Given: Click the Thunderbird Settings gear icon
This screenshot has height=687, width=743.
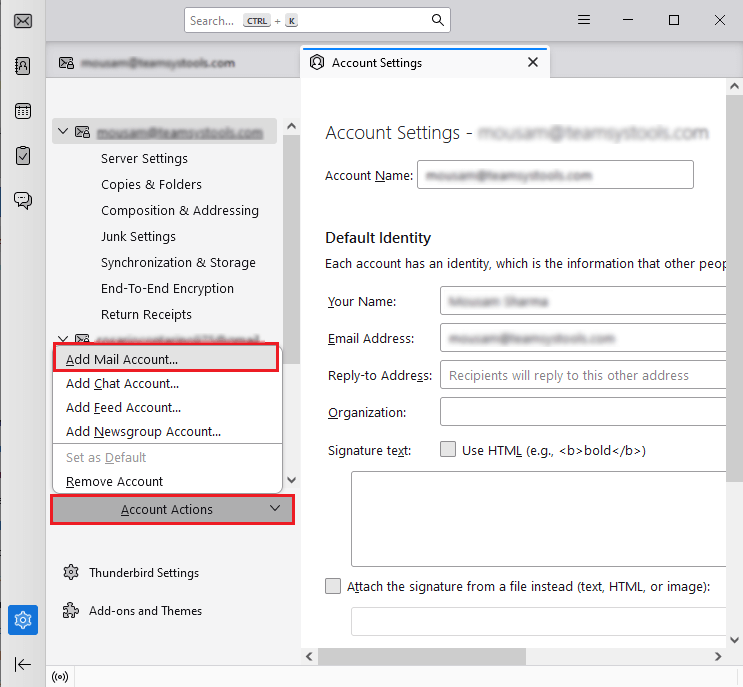Looking at the screenshot, I should click(71, 572).
